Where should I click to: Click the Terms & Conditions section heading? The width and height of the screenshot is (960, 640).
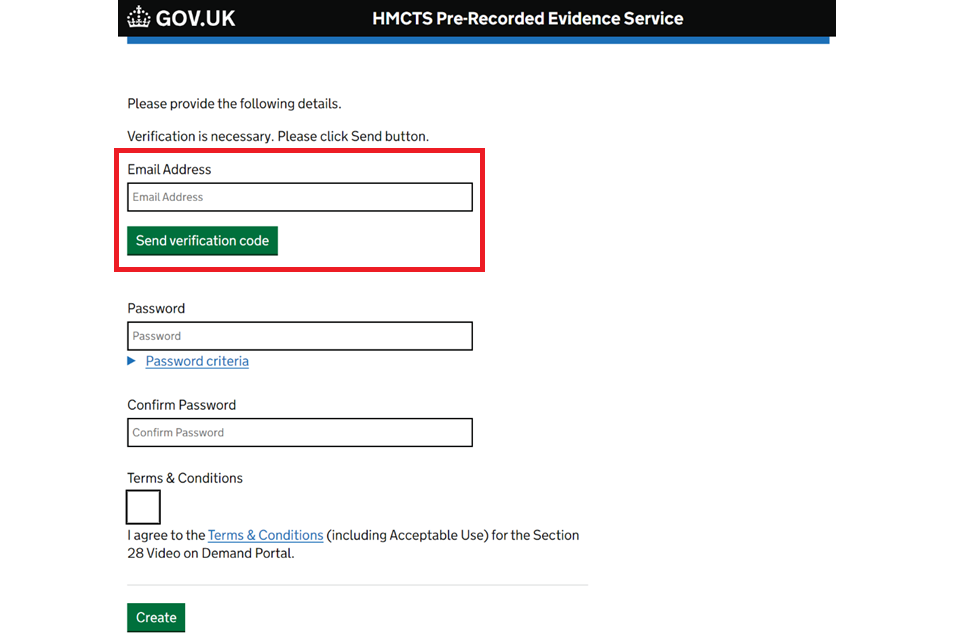[184, 478]
